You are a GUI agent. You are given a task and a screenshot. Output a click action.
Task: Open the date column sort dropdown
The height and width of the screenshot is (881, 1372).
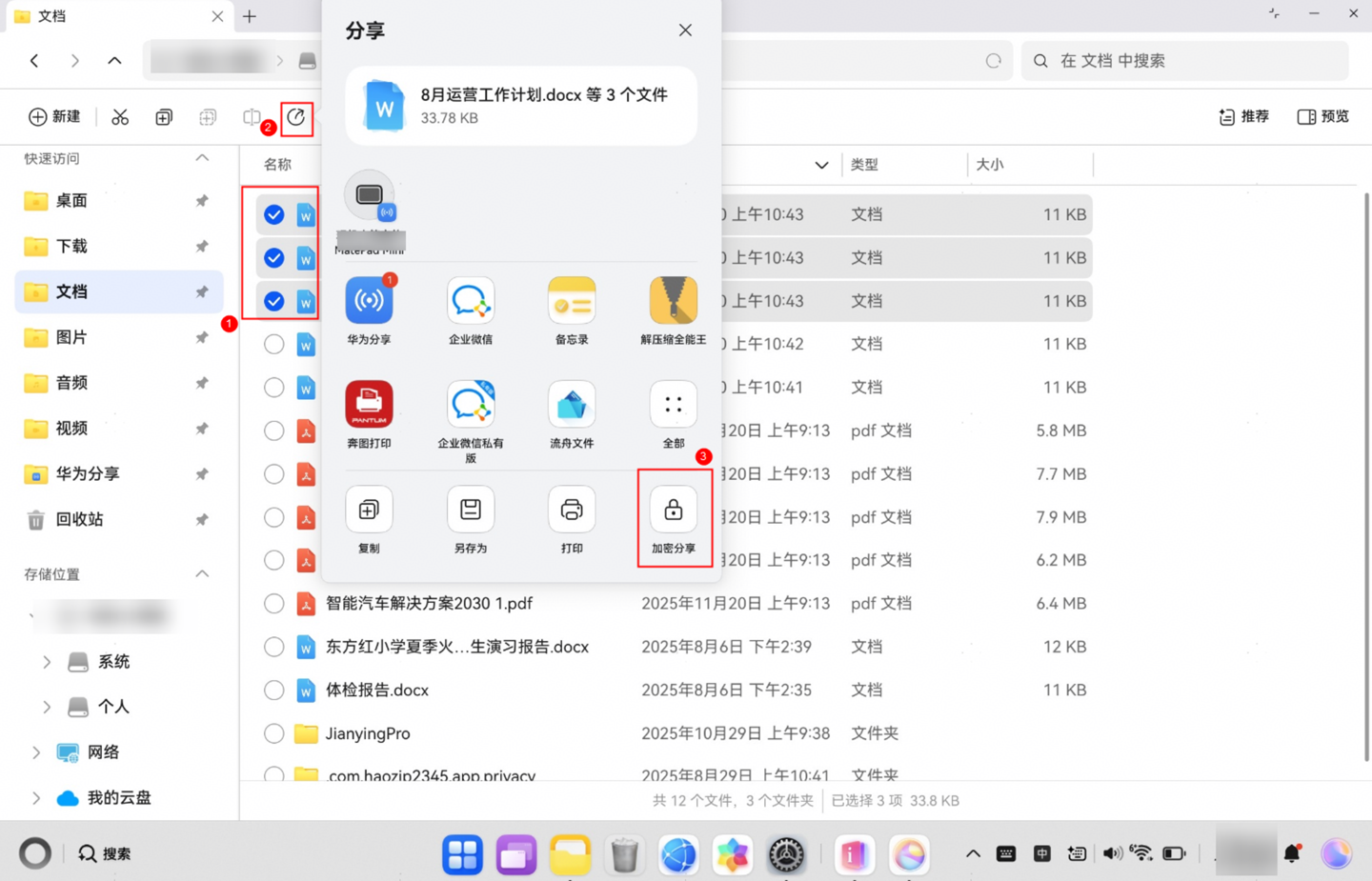pyautogui.click(x=821, y=164)
